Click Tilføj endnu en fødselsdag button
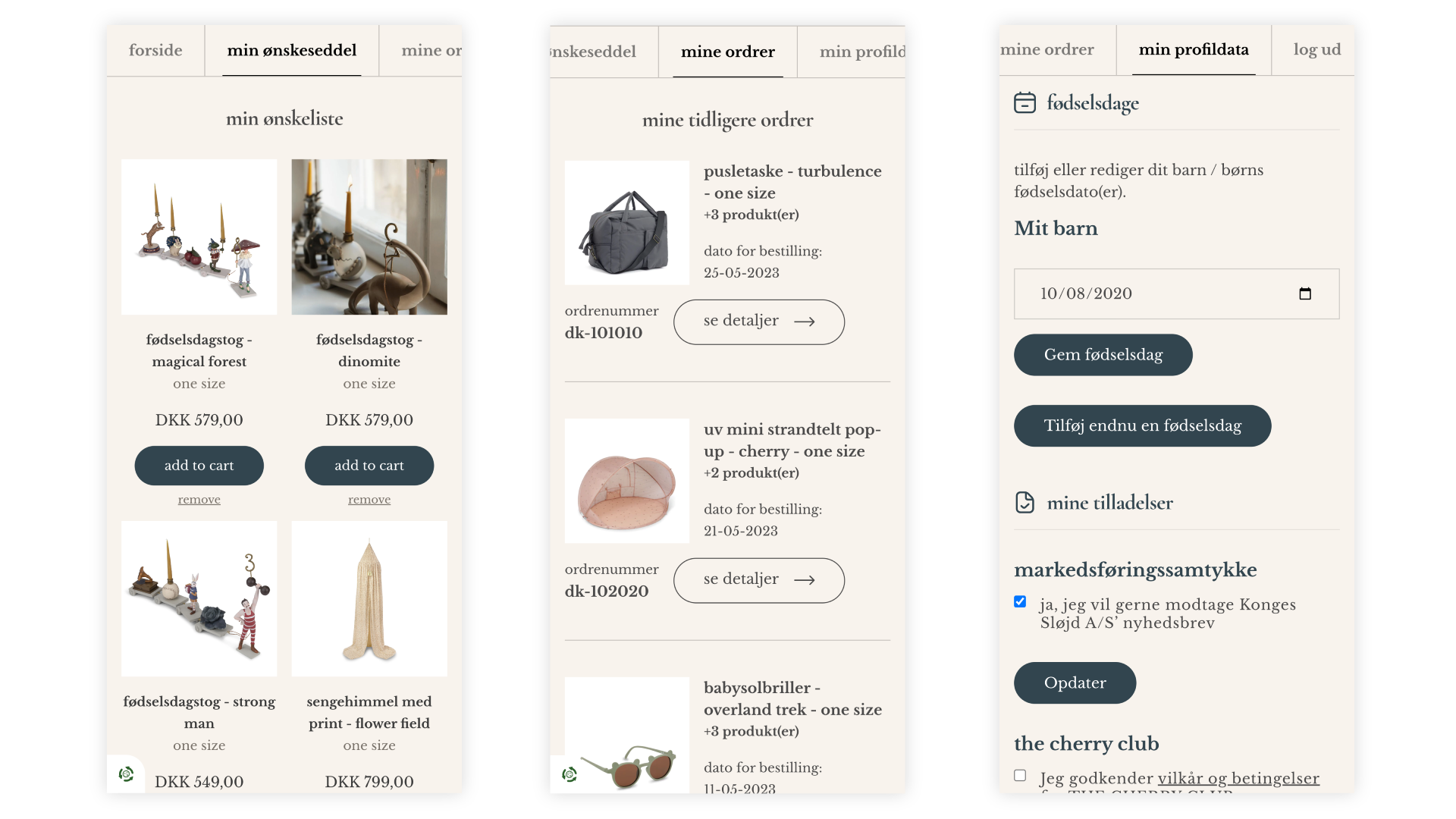This screenshot has height=819, width=1456. coord(1143,425)
